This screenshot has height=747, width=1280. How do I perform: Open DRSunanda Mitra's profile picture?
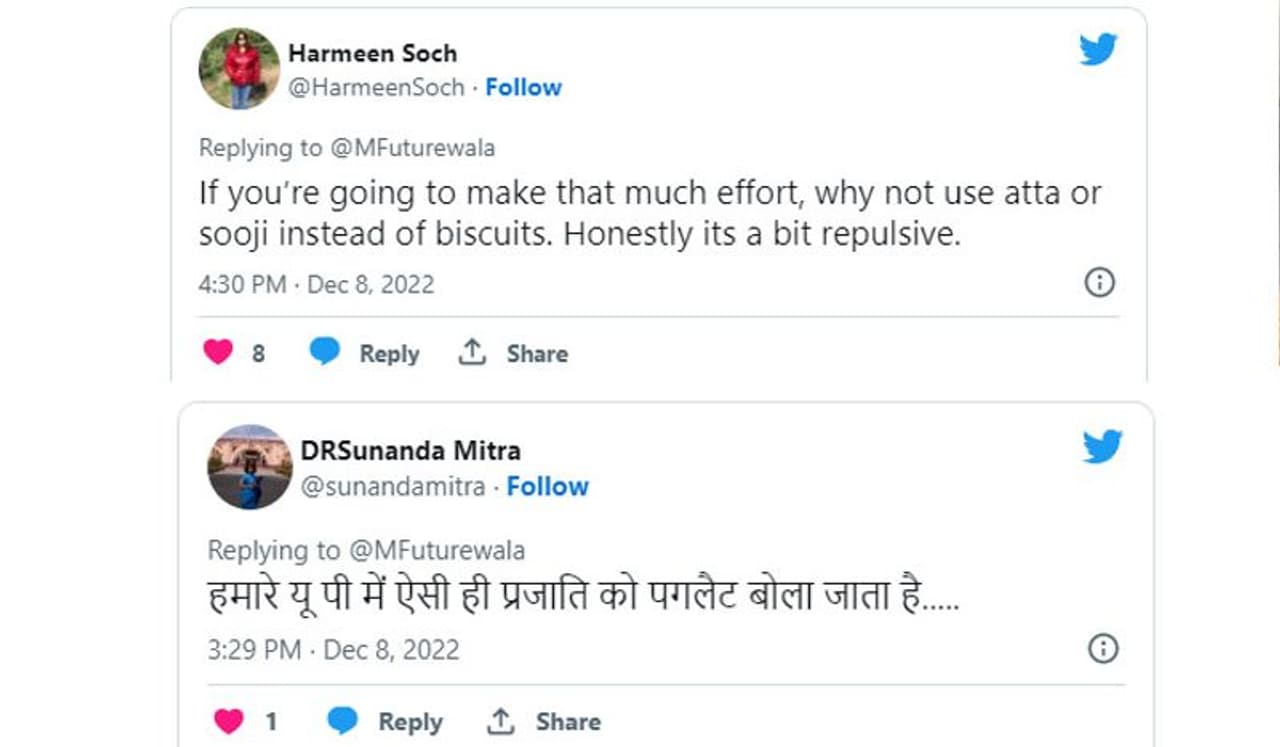[x=249, y=466]
